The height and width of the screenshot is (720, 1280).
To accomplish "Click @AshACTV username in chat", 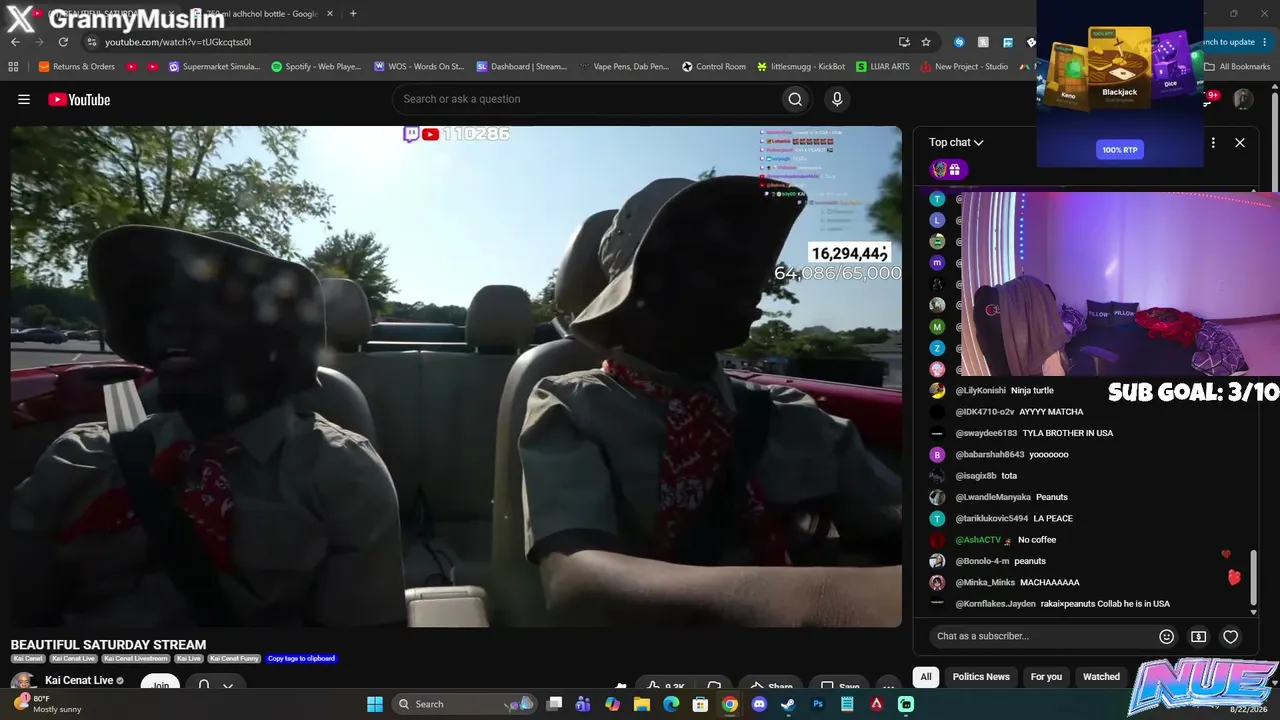I will point(978,540).
